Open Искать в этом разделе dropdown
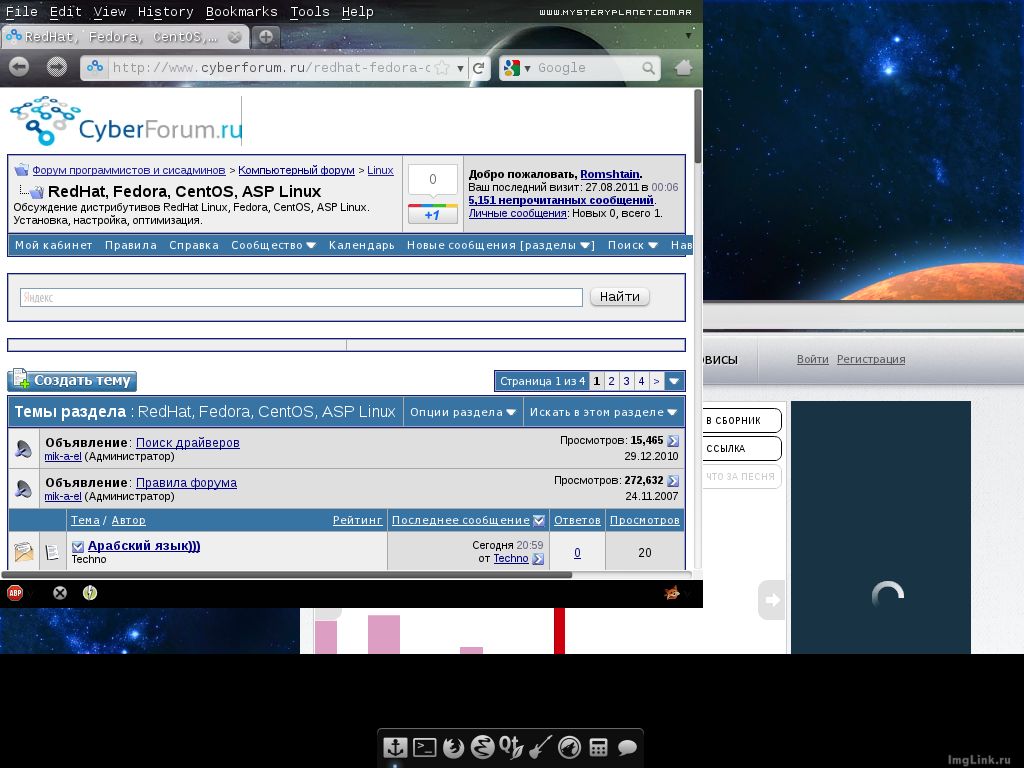This screenshot has width=1024, height=768. 603,412
